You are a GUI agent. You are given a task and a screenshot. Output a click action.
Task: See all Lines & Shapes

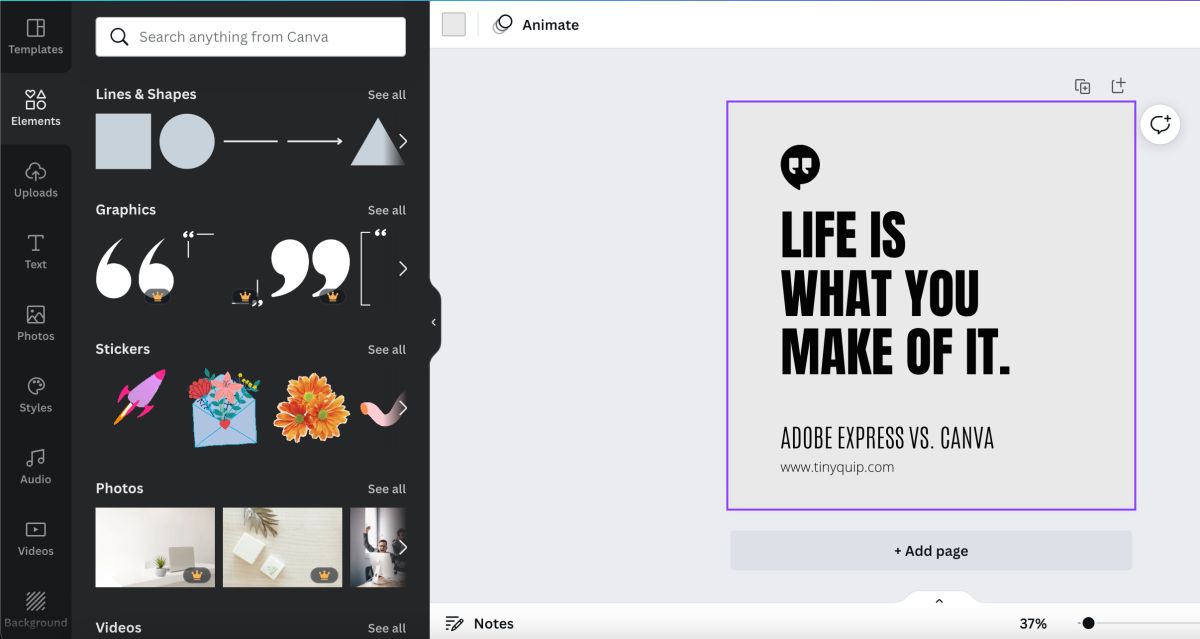(x=387, y=95)
